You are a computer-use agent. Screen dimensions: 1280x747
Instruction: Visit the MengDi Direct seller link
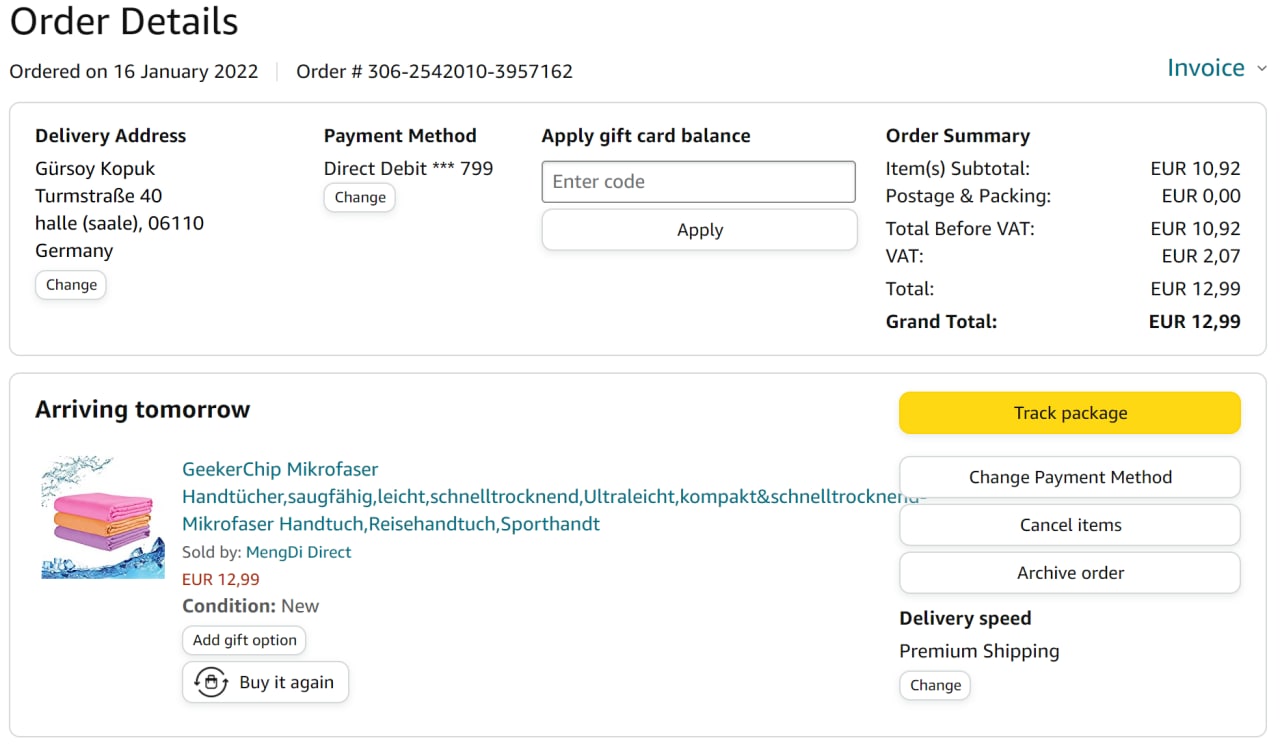(298, 552)
